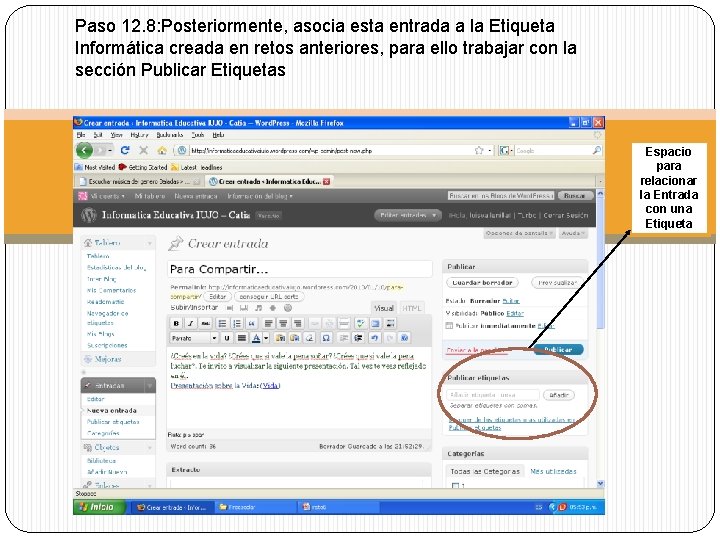Screen dimensions: 720x540
Task: Click Editar next to Visibilidad Público
Action: [515, 314]
